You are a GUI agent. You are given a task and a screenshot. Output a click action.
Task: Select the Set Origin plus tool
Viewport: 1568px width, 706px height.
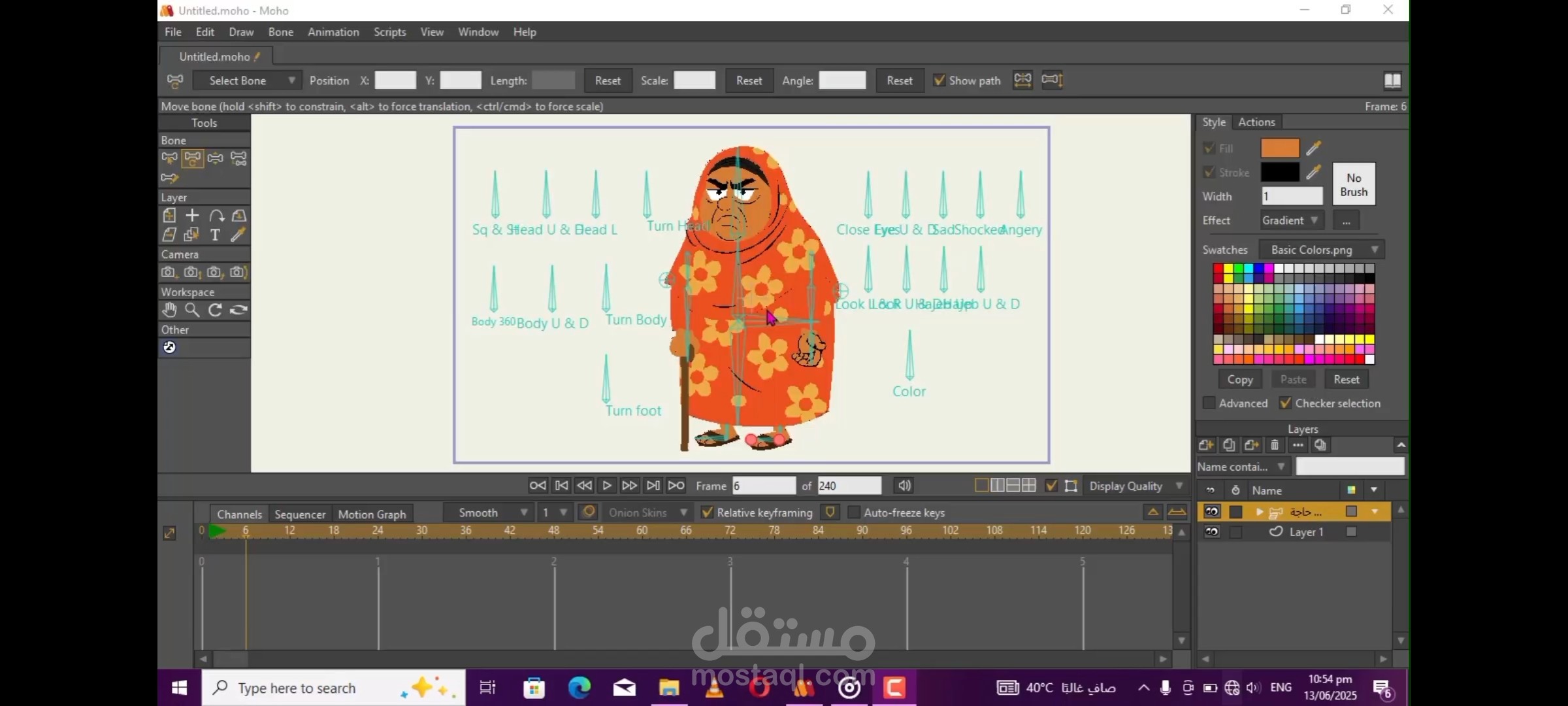192,215
